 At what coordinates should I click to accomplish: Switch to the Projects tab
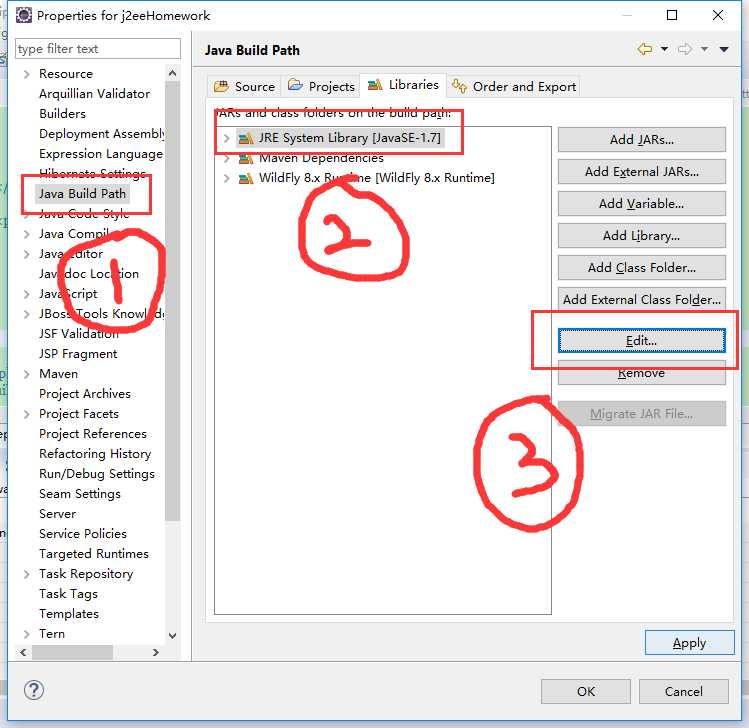click(x=321, y=86)
